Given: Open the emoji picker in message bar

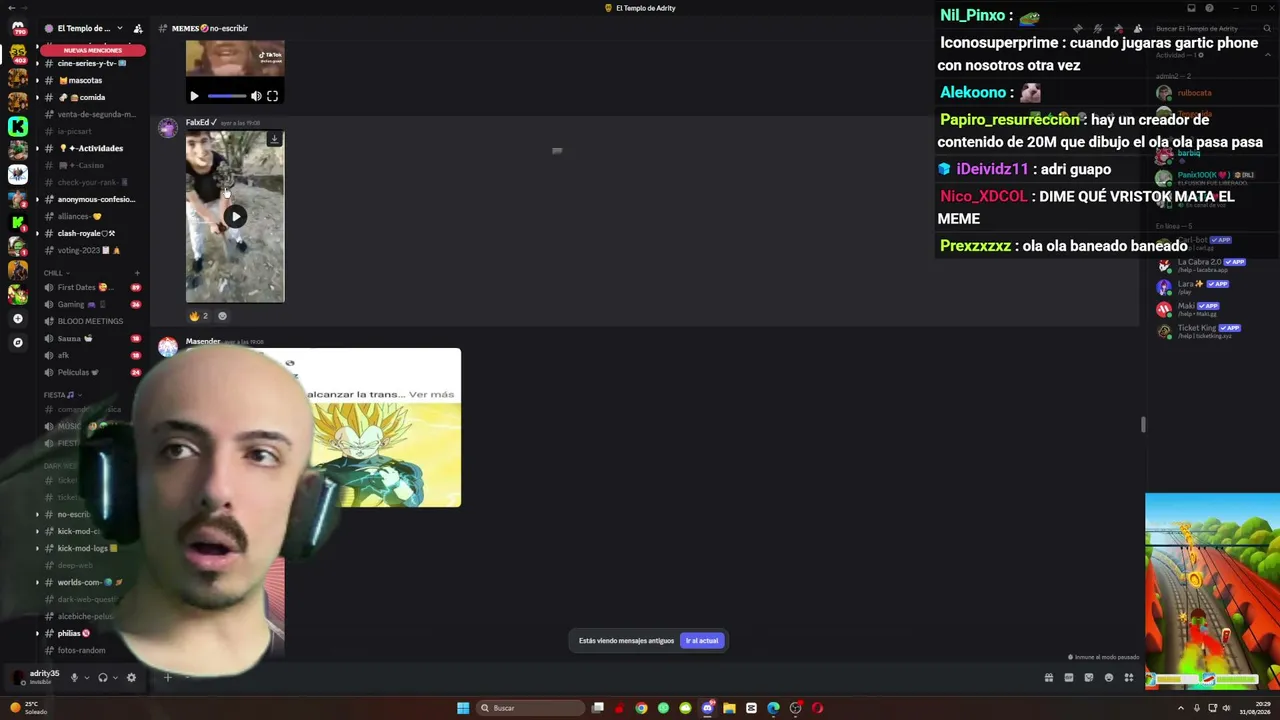Looking at the screenshot, I should [1109, 677].
